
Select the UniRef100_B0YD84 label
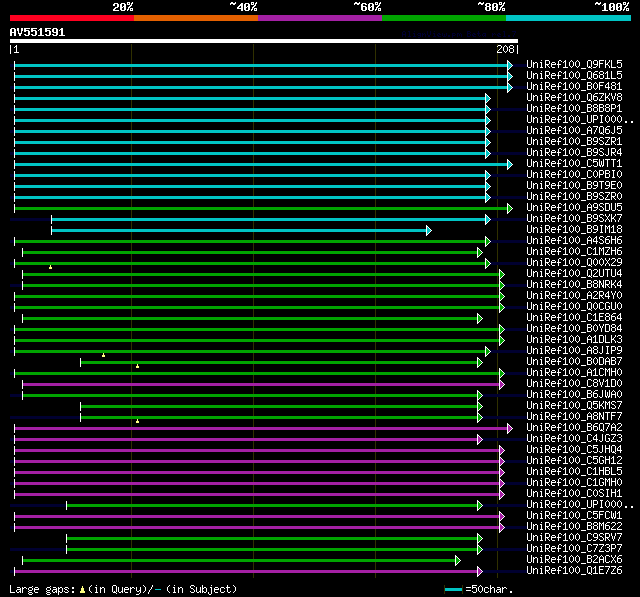tap(574, 328)
